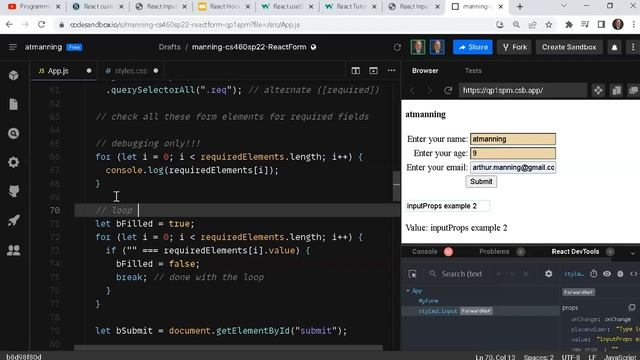Open Chrome extensions puzzle icon

[569, 25]
